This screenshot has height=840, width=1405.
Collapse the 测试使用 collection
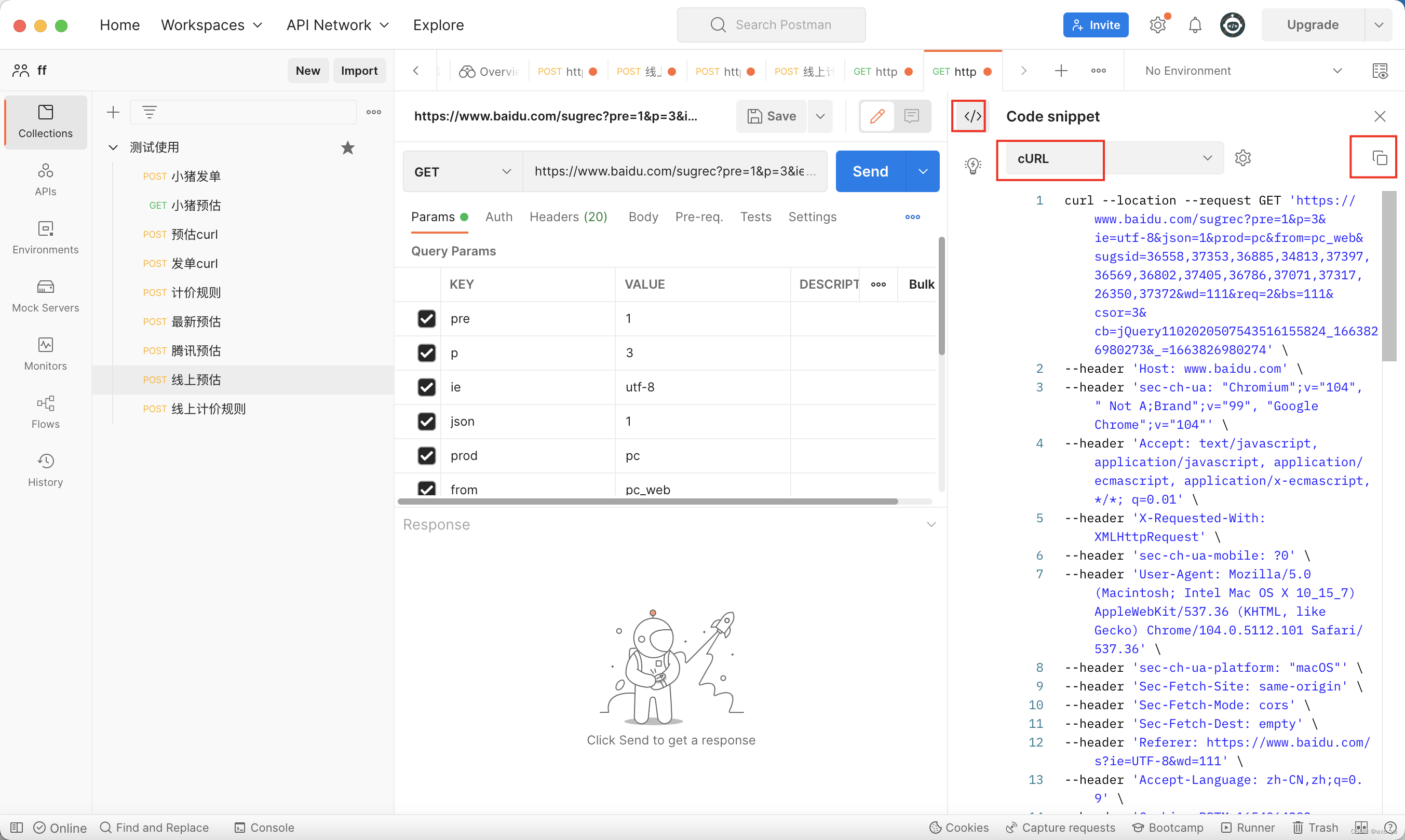click(x=113, y=148)
